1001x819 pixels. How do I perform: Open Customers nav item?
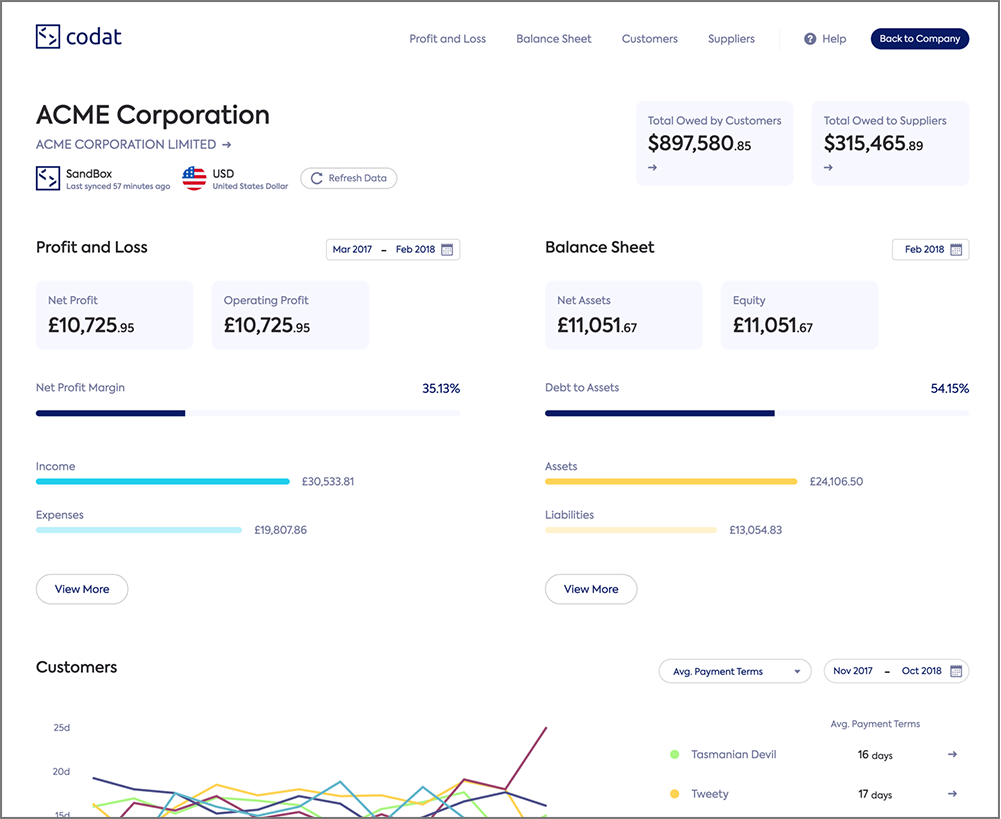650,39
